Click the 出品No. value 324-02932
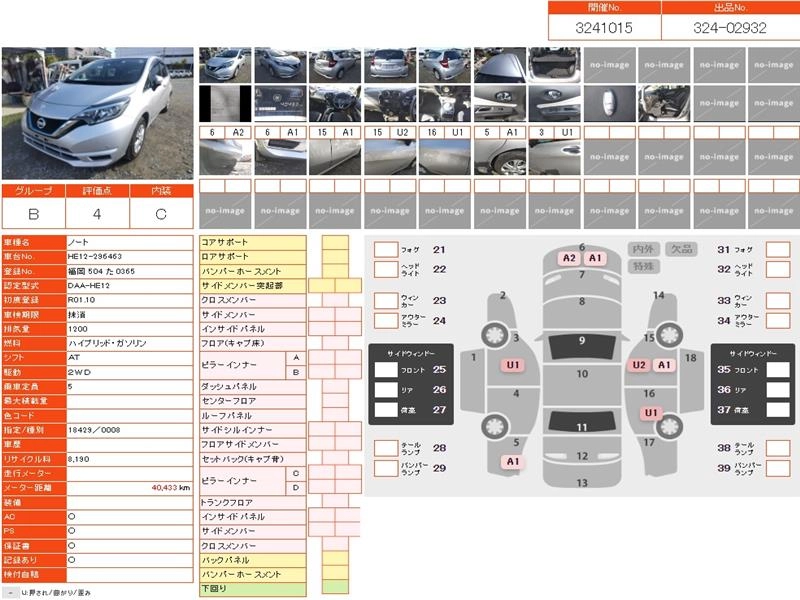Image resolution: width=800 pixels, height=600 pixels. coord(730,28)
